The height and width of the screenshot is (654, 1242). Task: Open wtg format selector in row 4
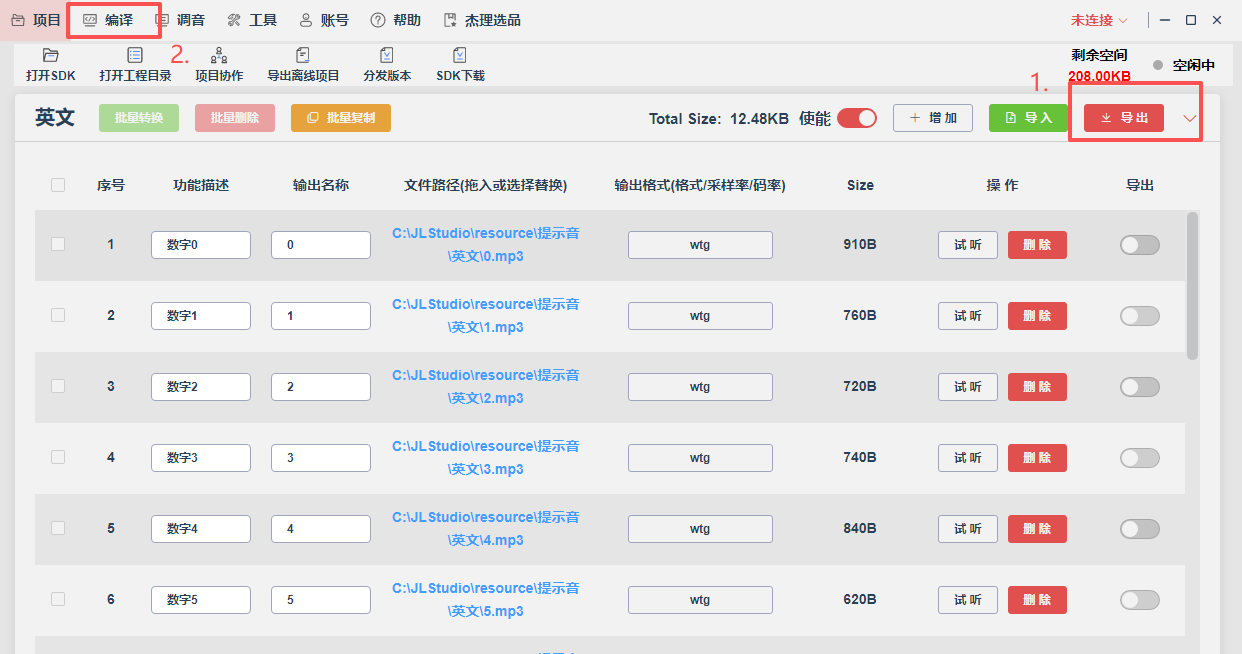[x=700, y=458]
